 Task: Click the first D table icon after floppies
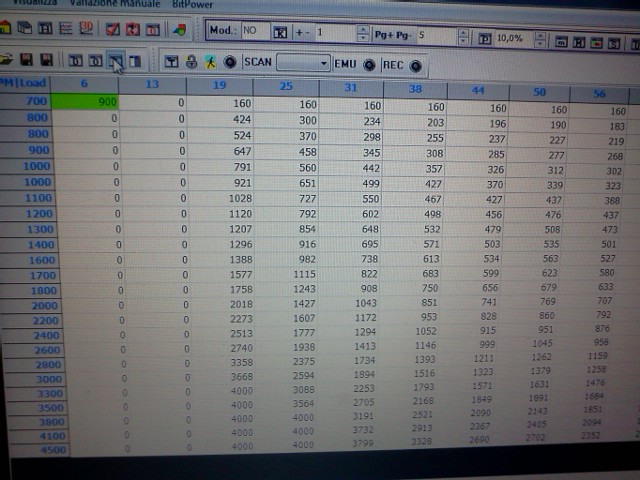[x=76, y=61]
